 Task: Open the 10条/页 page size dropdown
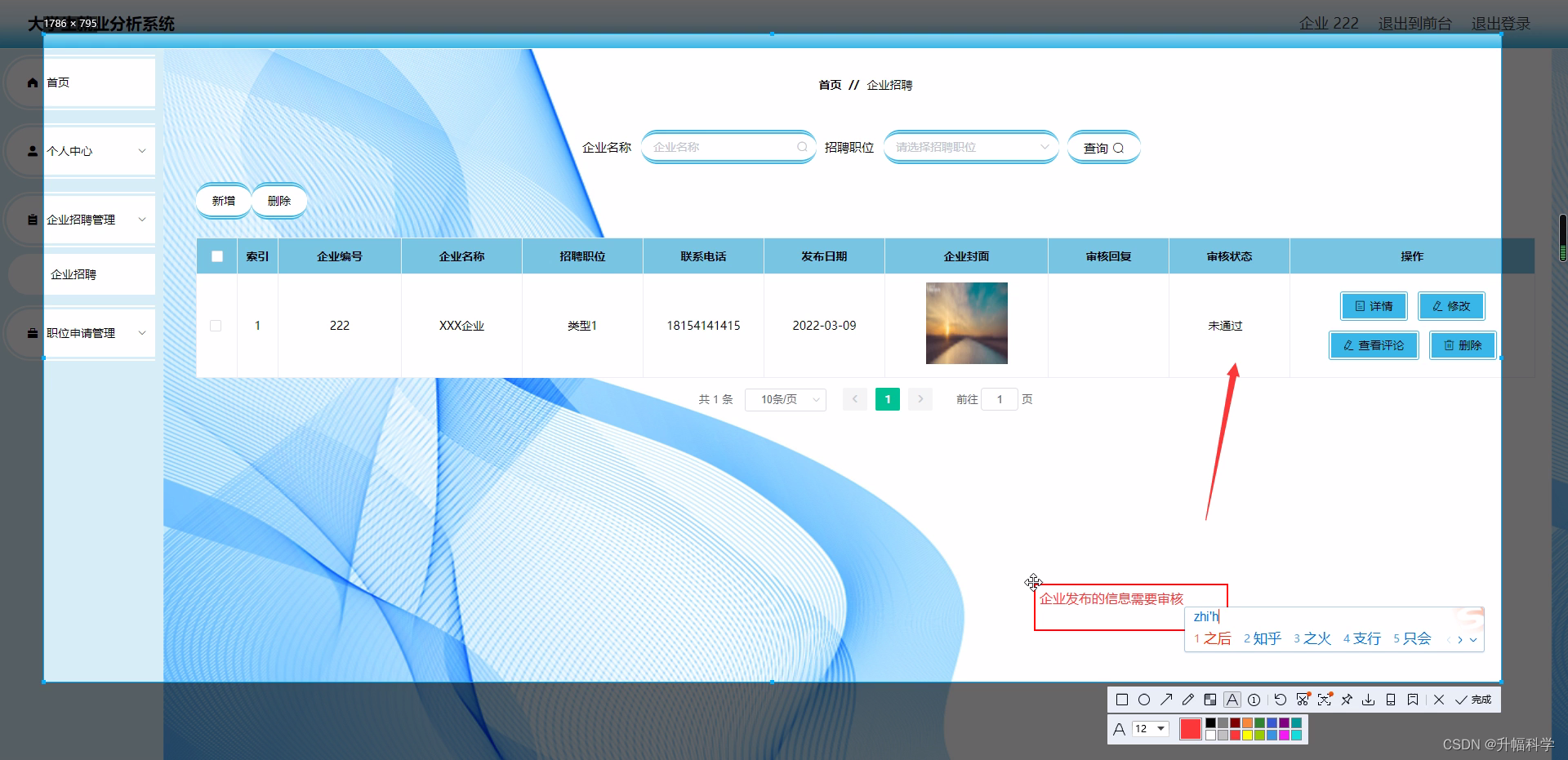click(x=785, y=399)
